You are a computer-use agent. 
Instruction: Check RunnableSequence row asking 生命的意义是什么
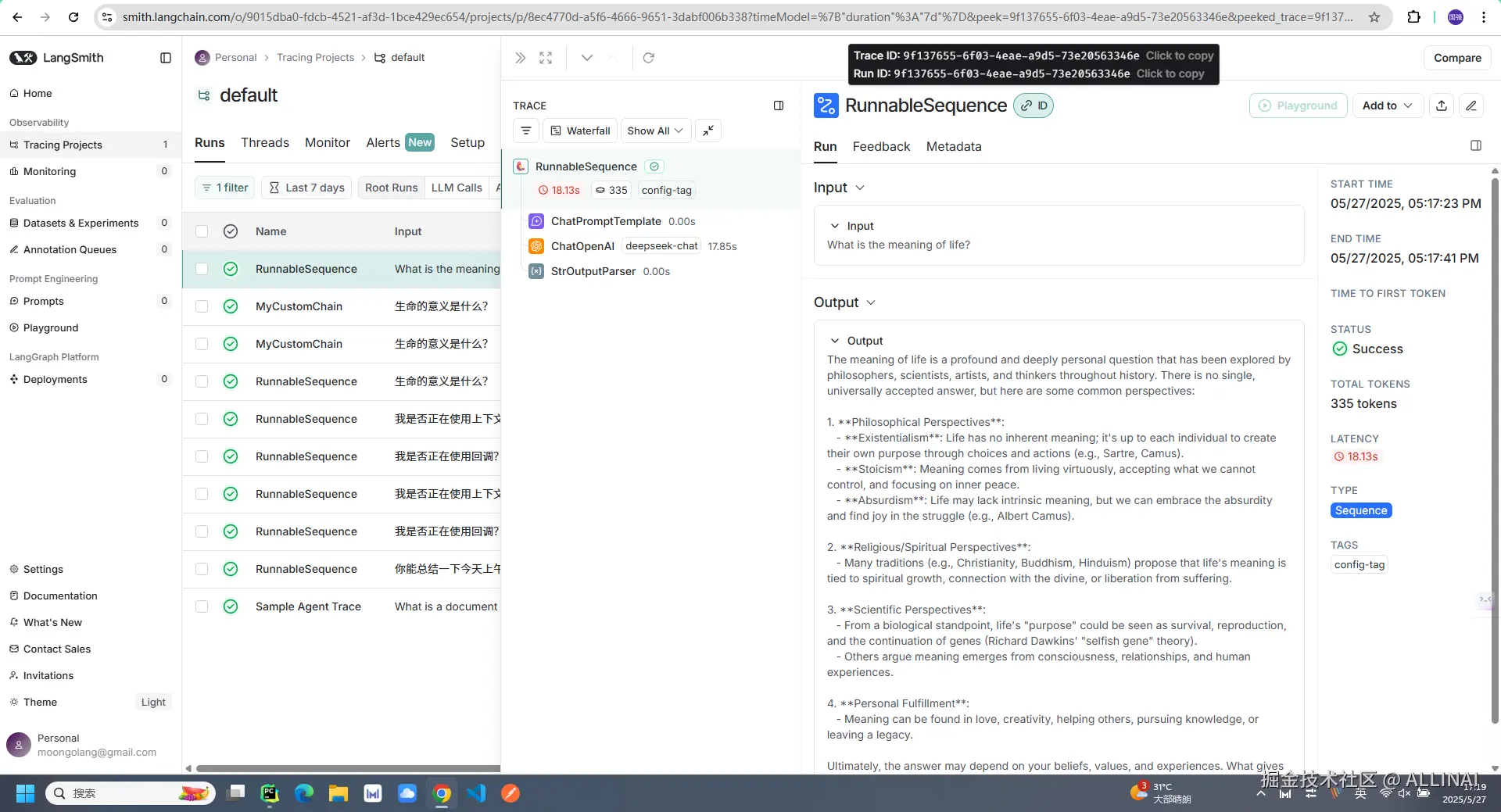[202, 381]
